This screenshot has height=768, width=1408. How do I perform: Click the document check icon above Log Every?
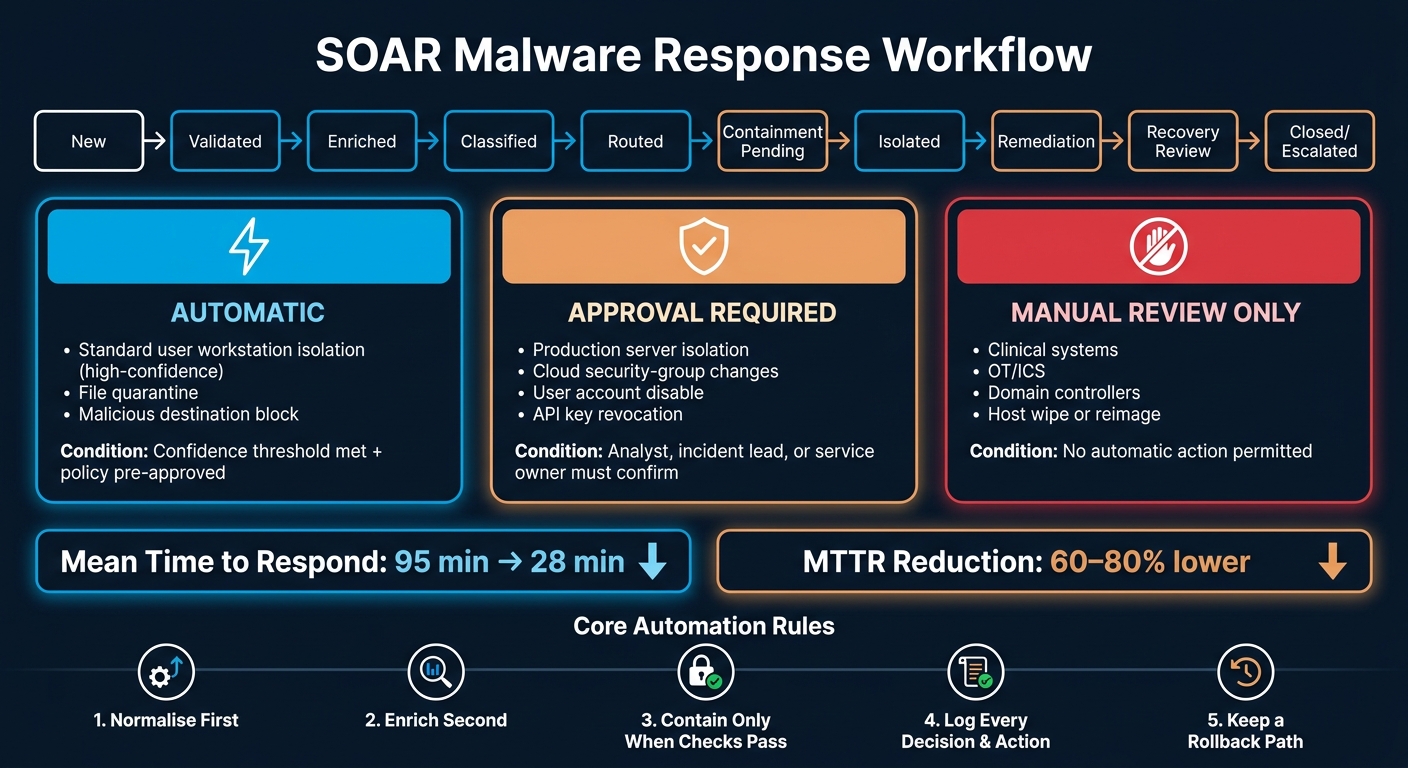(975, 672)
